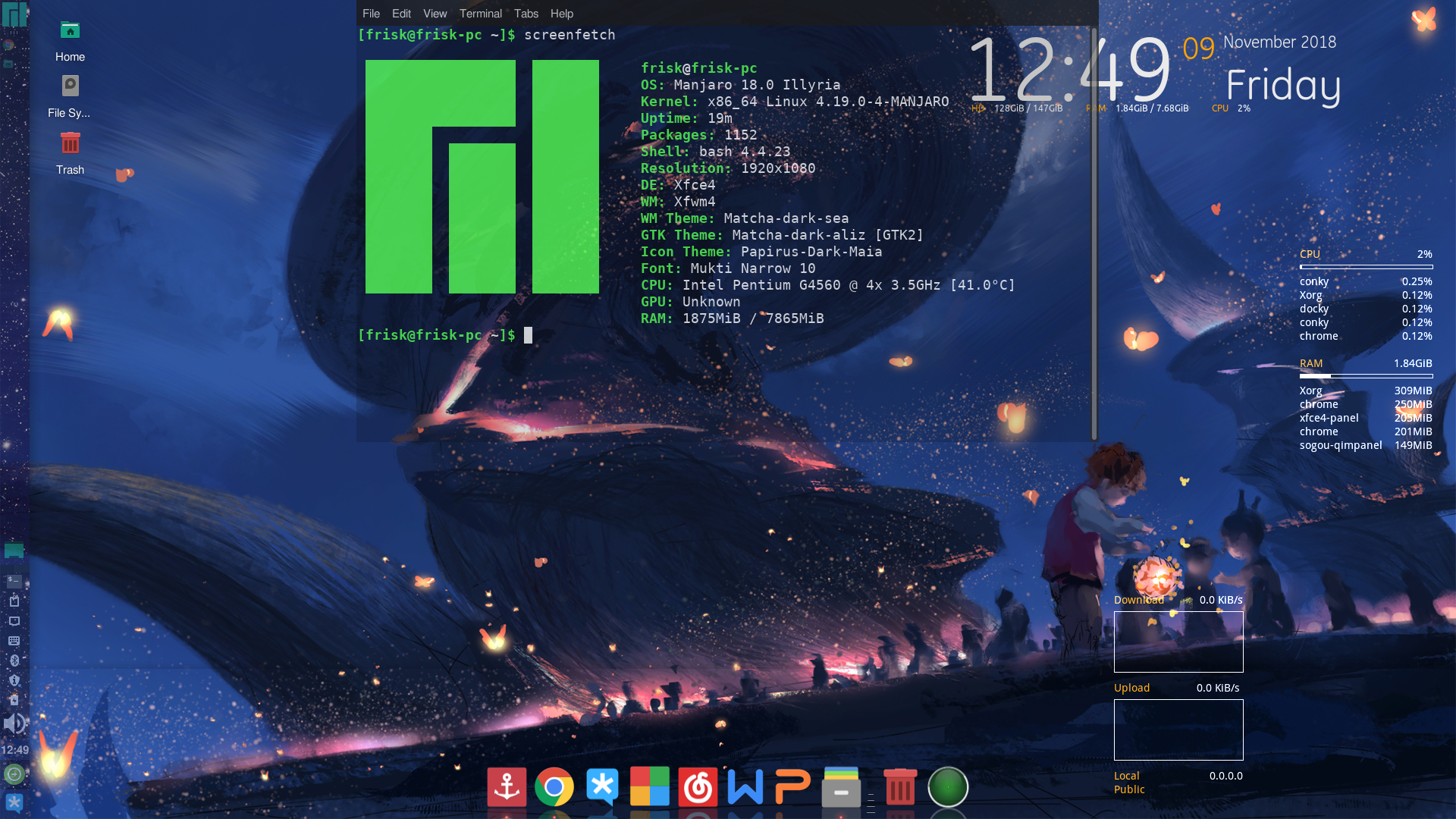Click the terminal prompt cursor line
1456x819 pixels.
(445, 335)
